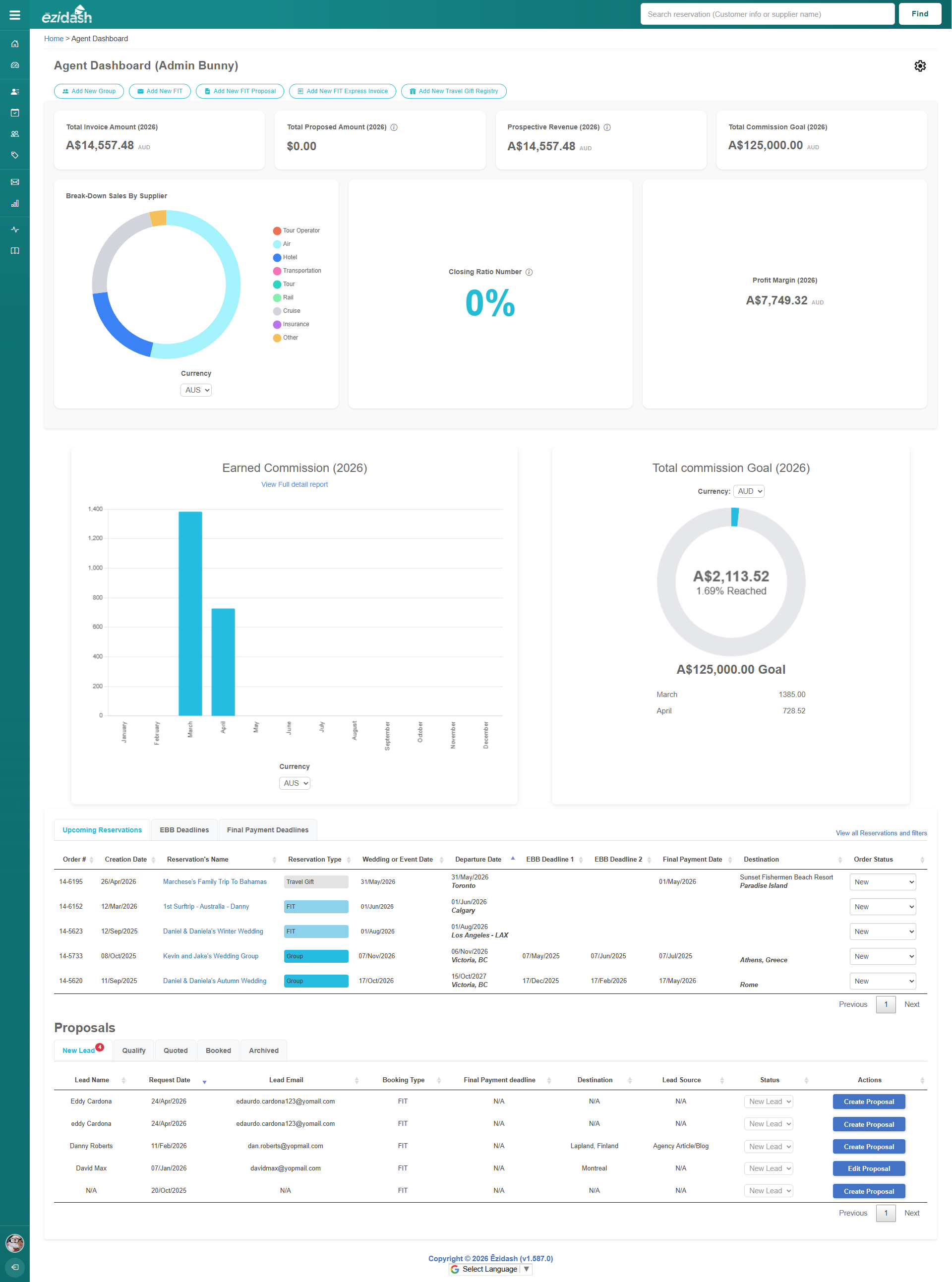
Task: Click Add New Travel Gift Registry button
Action: (x=454, y=91)
